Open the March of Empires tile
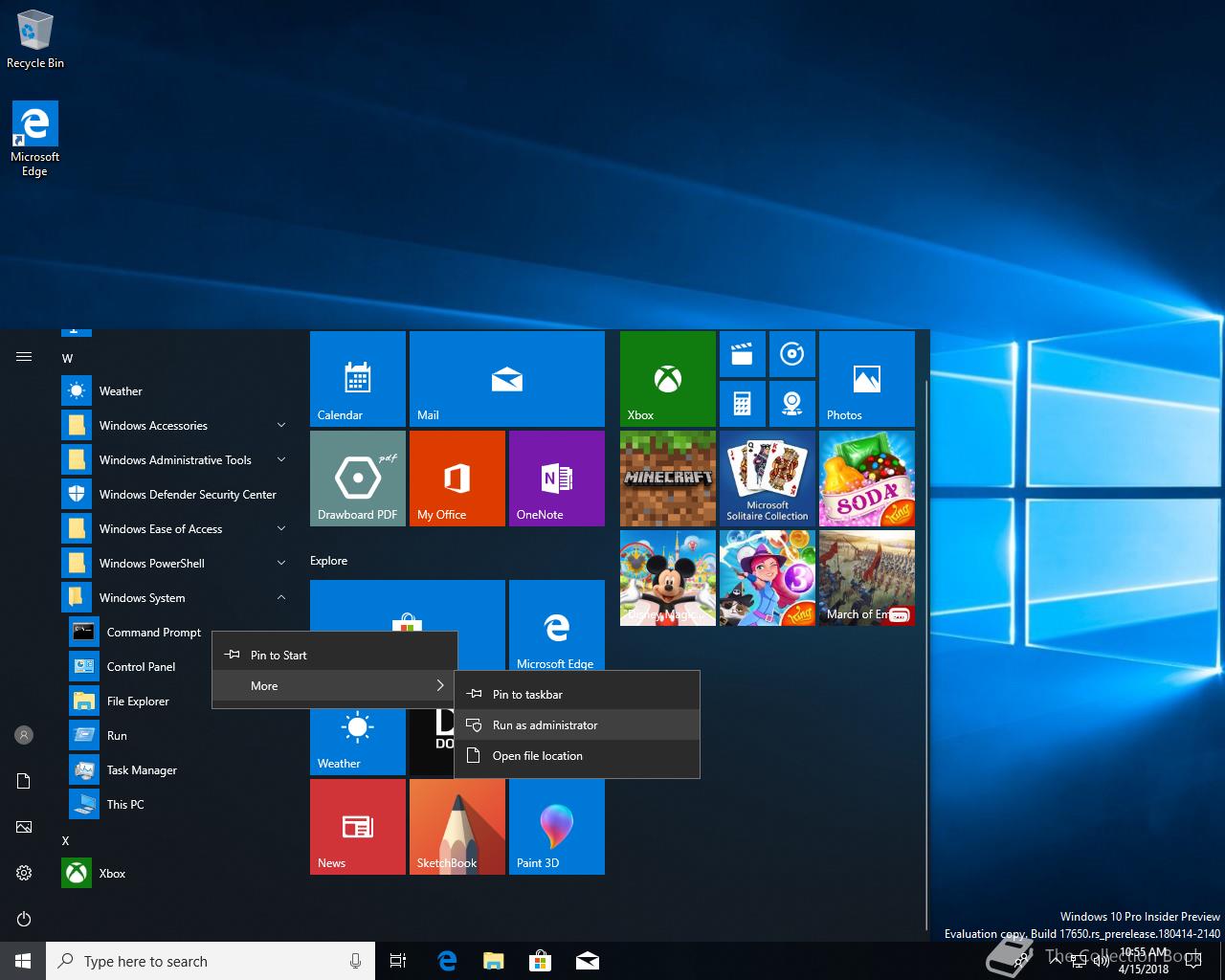Screen dimensions: 1225x980 pyautogui.click(x=867, y=578)
